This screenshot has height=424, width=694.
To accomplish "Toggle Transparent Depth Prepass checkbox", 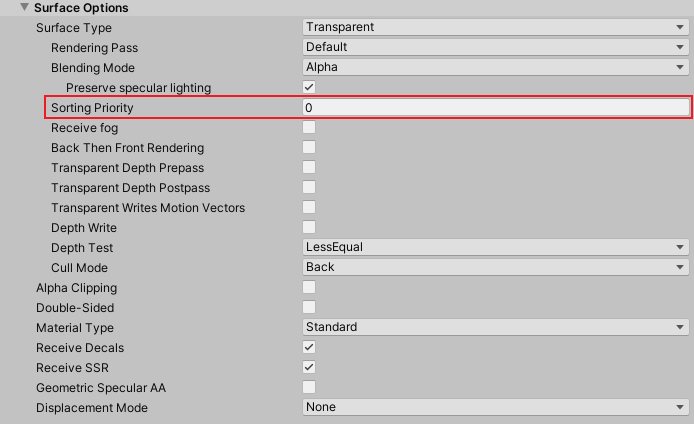I will click(310, 167).
